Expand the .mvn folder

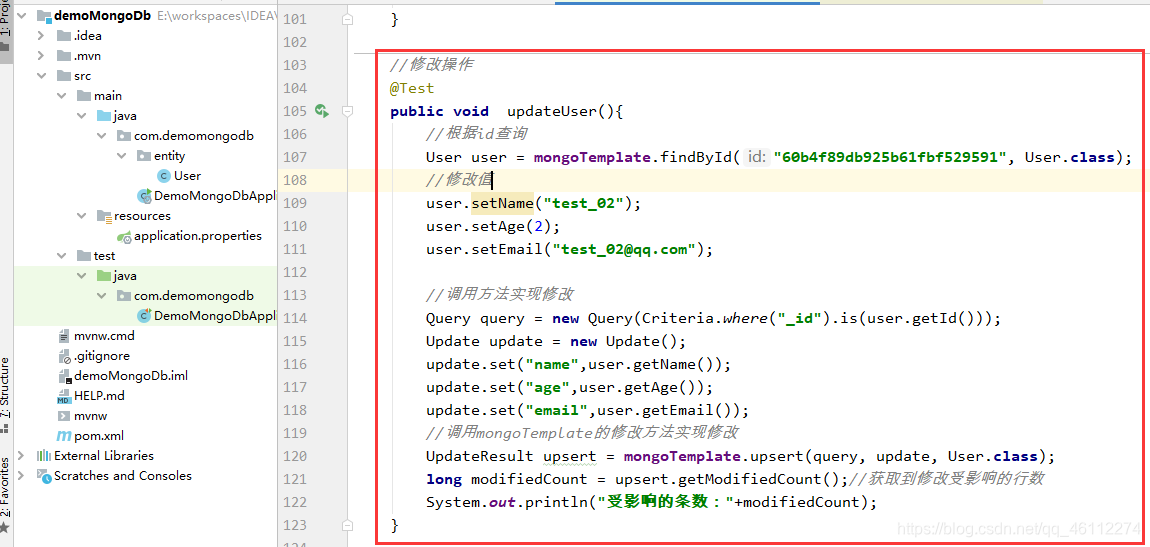41,56
